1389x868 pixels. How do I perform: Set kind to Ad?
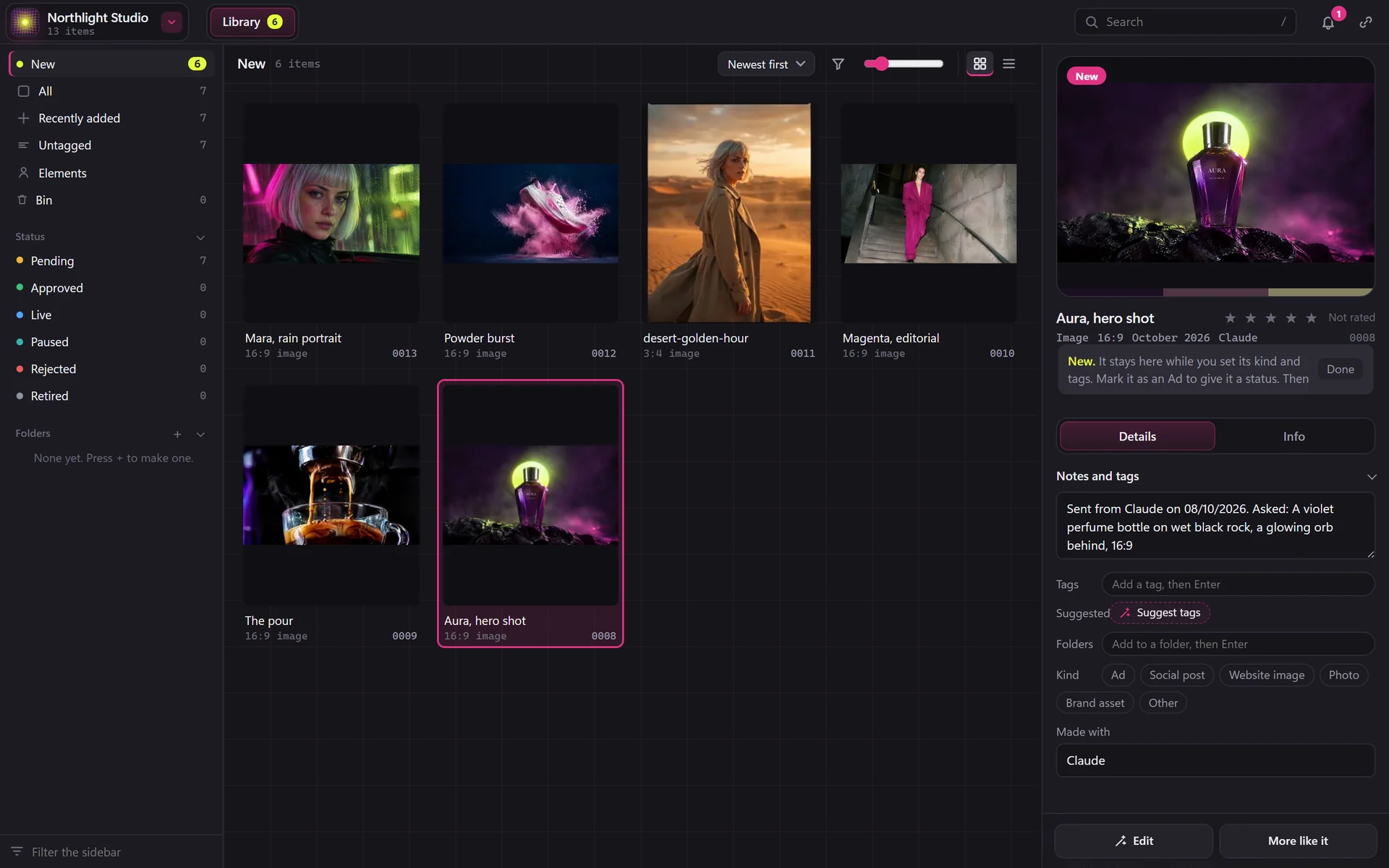[1118, 675]
